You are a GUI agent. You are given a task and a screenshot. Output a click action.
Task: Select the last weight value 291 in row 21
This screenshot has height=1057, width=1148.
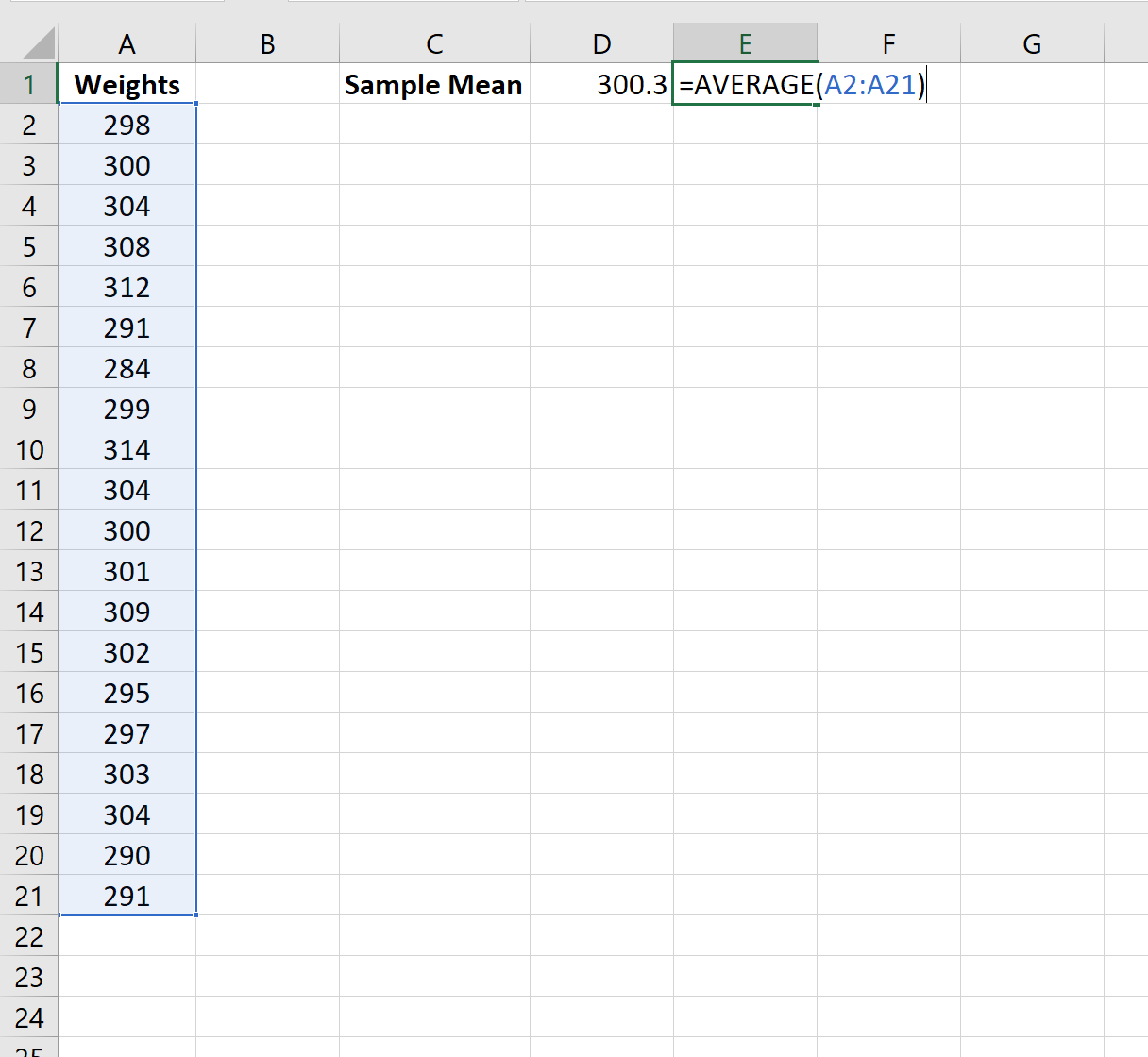pyautogui.click(x=127, y=896)
